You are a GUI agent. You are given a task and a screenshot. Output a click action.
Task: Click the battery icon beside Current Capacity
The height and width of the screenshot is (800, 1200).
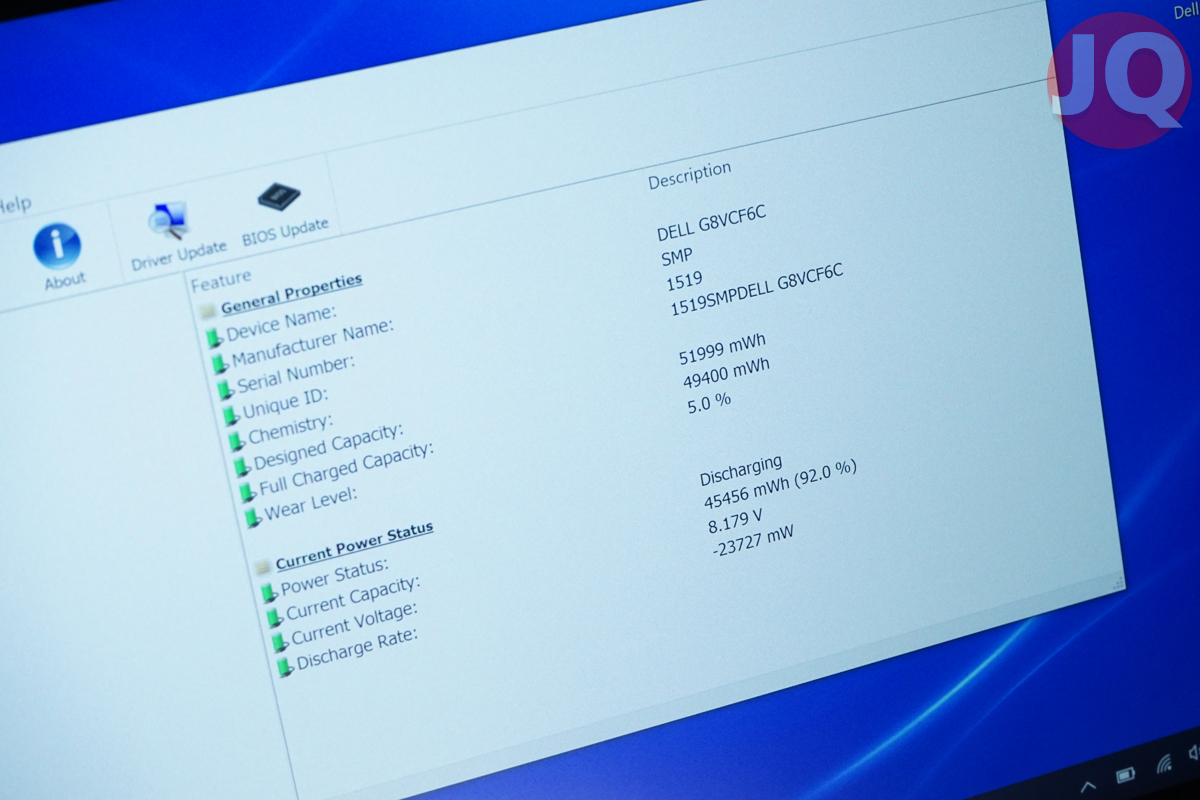tap(274, 617)
